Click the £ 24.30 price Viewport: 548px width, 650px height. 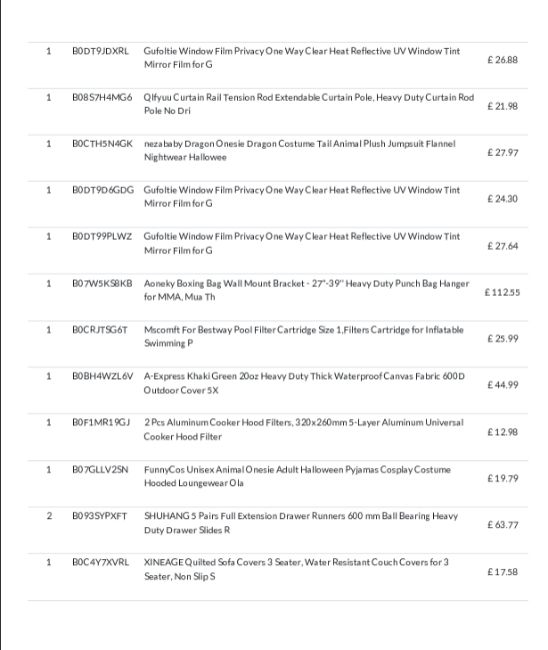point(502,199)
